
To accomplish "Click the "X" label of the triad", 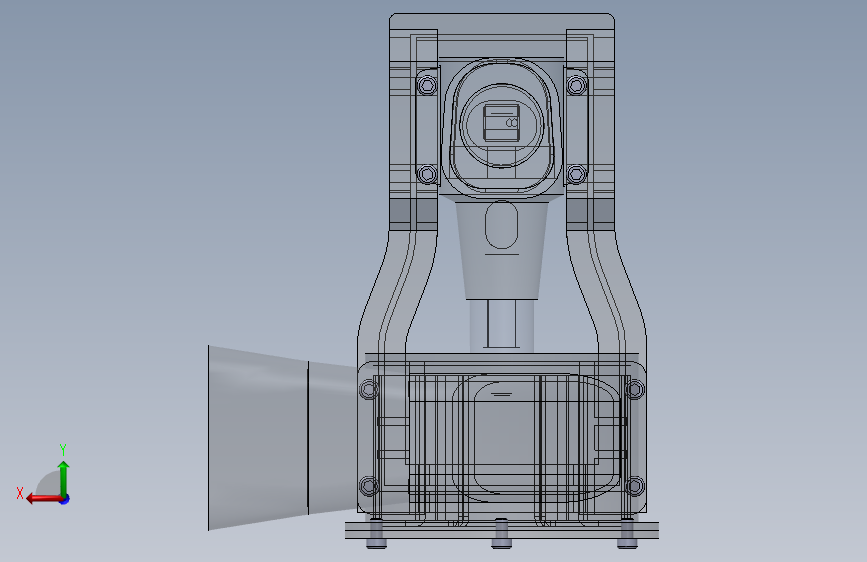I will (x=20, y=493).
